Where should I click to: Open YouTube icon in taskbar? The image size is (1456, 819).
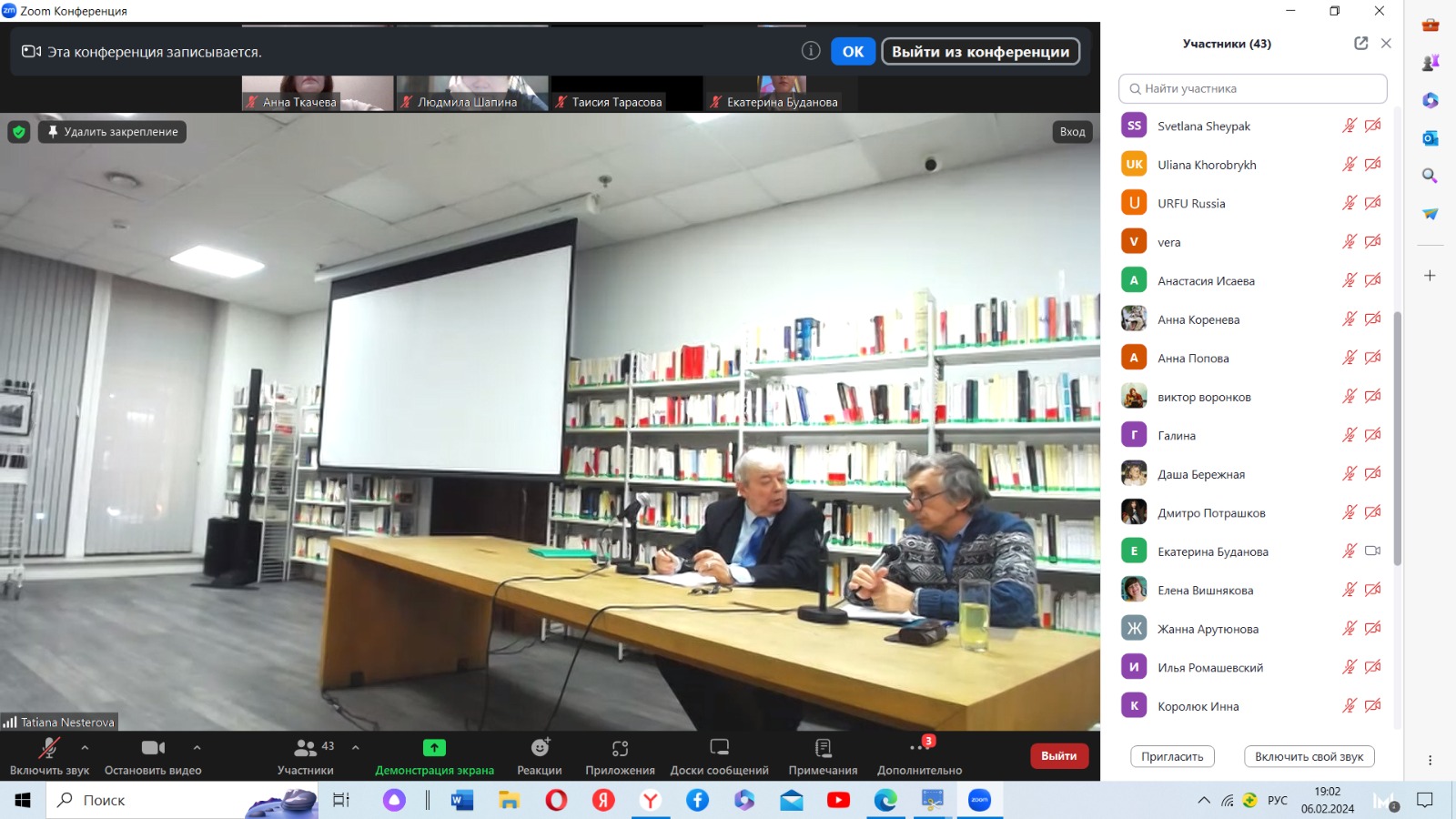[x=838, y=800]
